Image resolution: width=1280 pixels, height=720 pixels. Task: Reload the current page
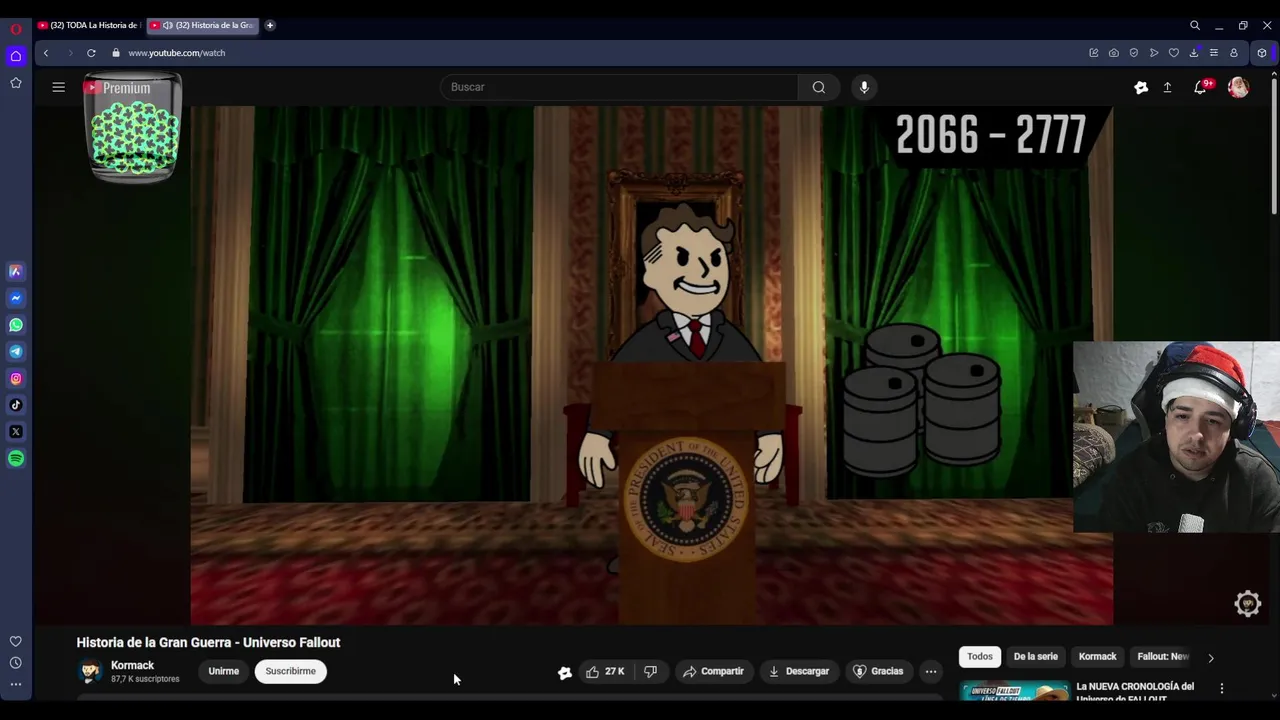point(91,53)
